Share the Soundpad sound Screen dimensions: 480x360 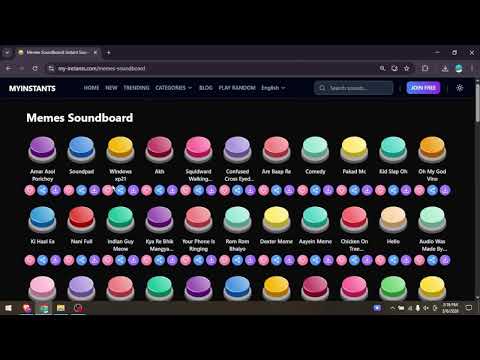pyautogui.click(x=82, y=190)
